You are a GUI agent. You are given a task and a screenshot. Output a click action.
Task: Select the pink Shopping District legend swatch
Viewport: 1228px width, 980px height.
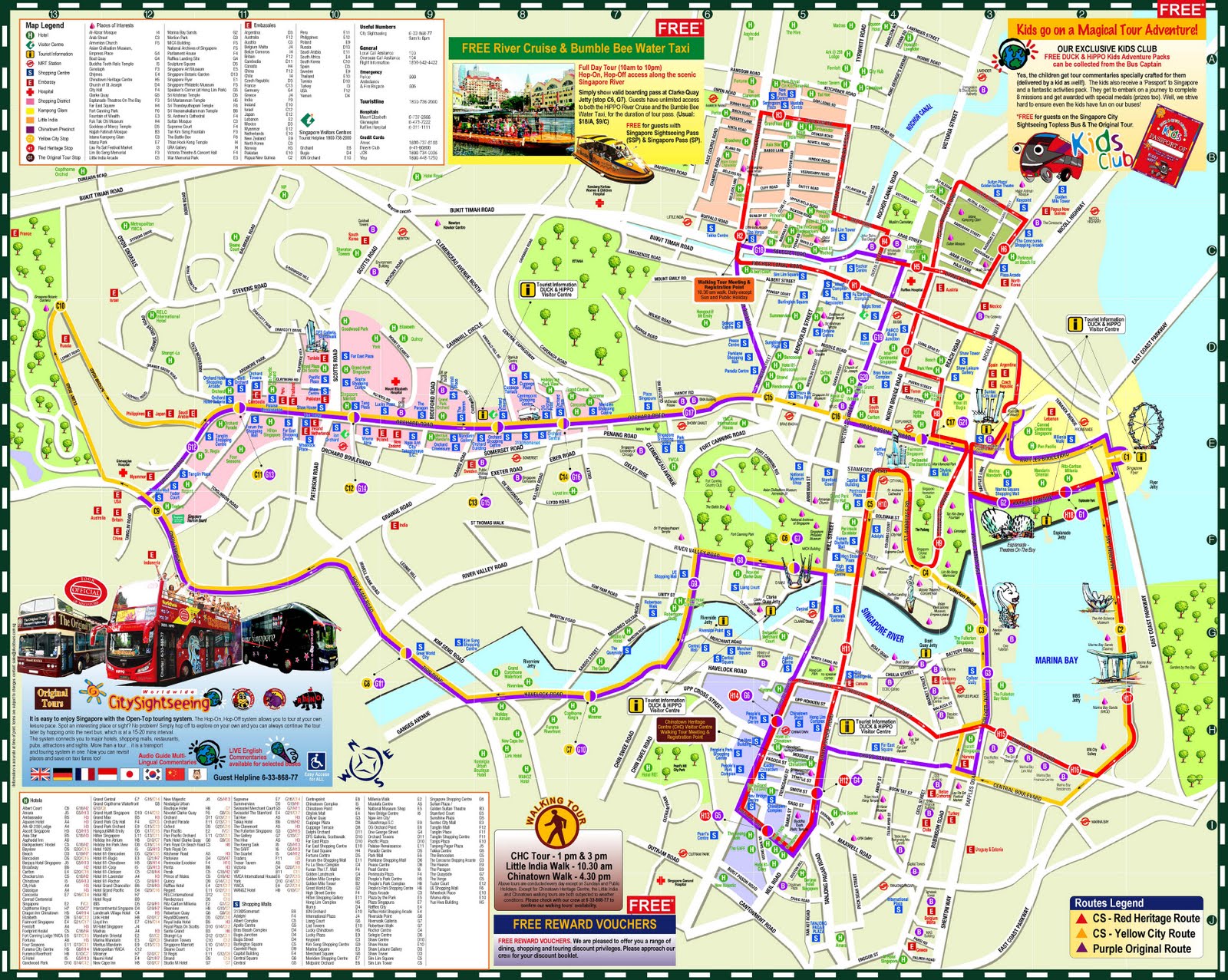pyautogui.click(x=30, y=101)
